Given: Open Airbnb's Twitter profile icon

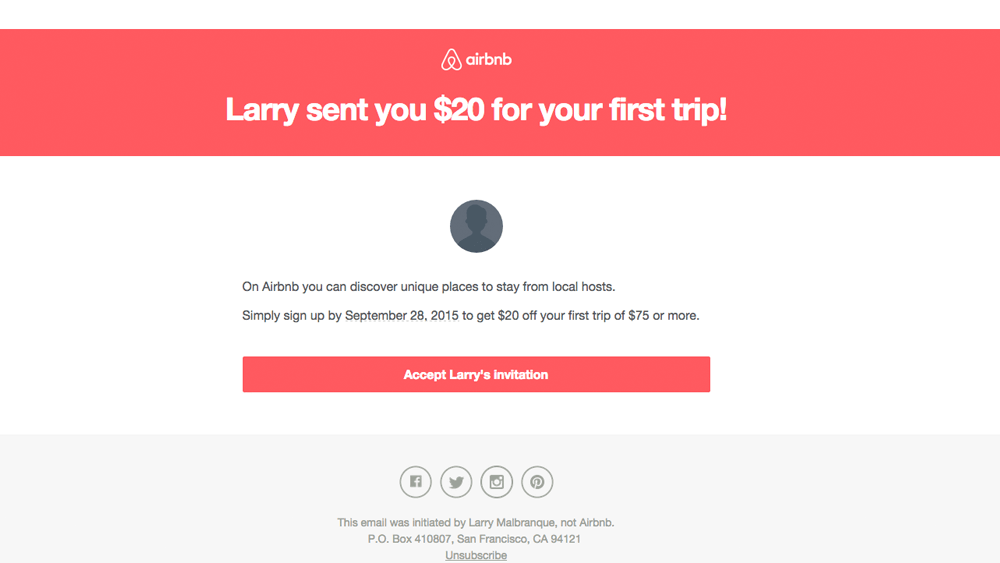Looking at the screenshot, I should coord(456,482).
